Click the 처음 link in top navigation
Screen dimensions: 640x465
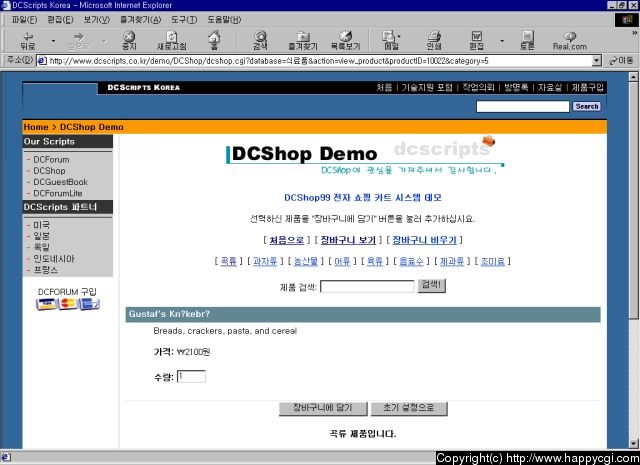pyautogui.click(x=384, y=87)
